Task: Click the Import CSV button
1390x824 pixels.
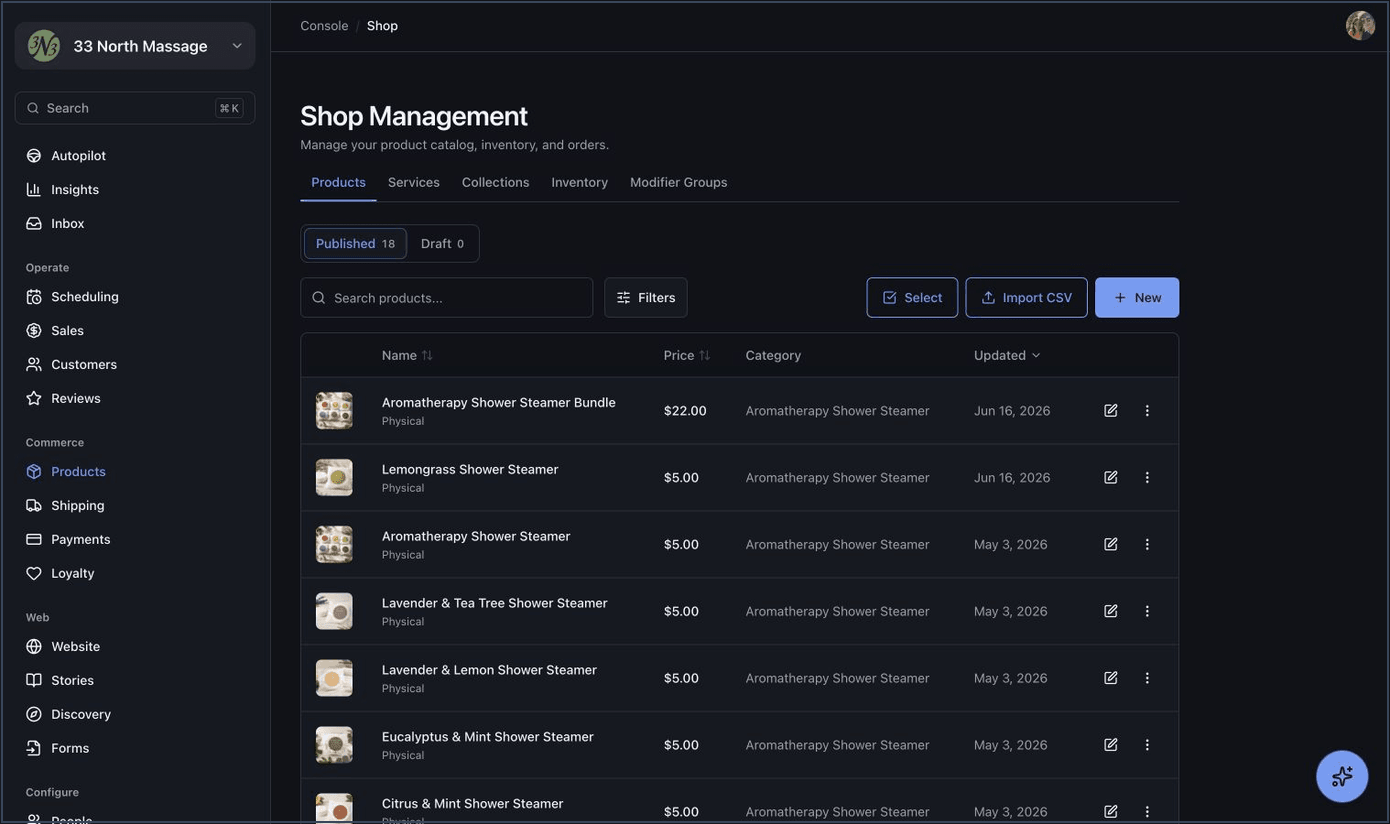Action: (1027, 298)
